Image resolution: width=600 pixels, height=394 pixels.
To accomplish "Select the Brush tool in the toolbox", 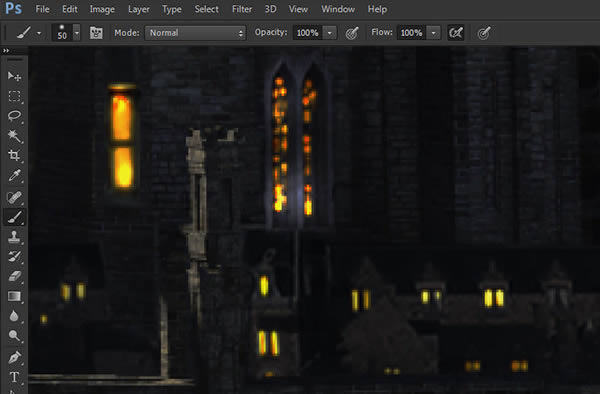I will click(x=14, y=217).
